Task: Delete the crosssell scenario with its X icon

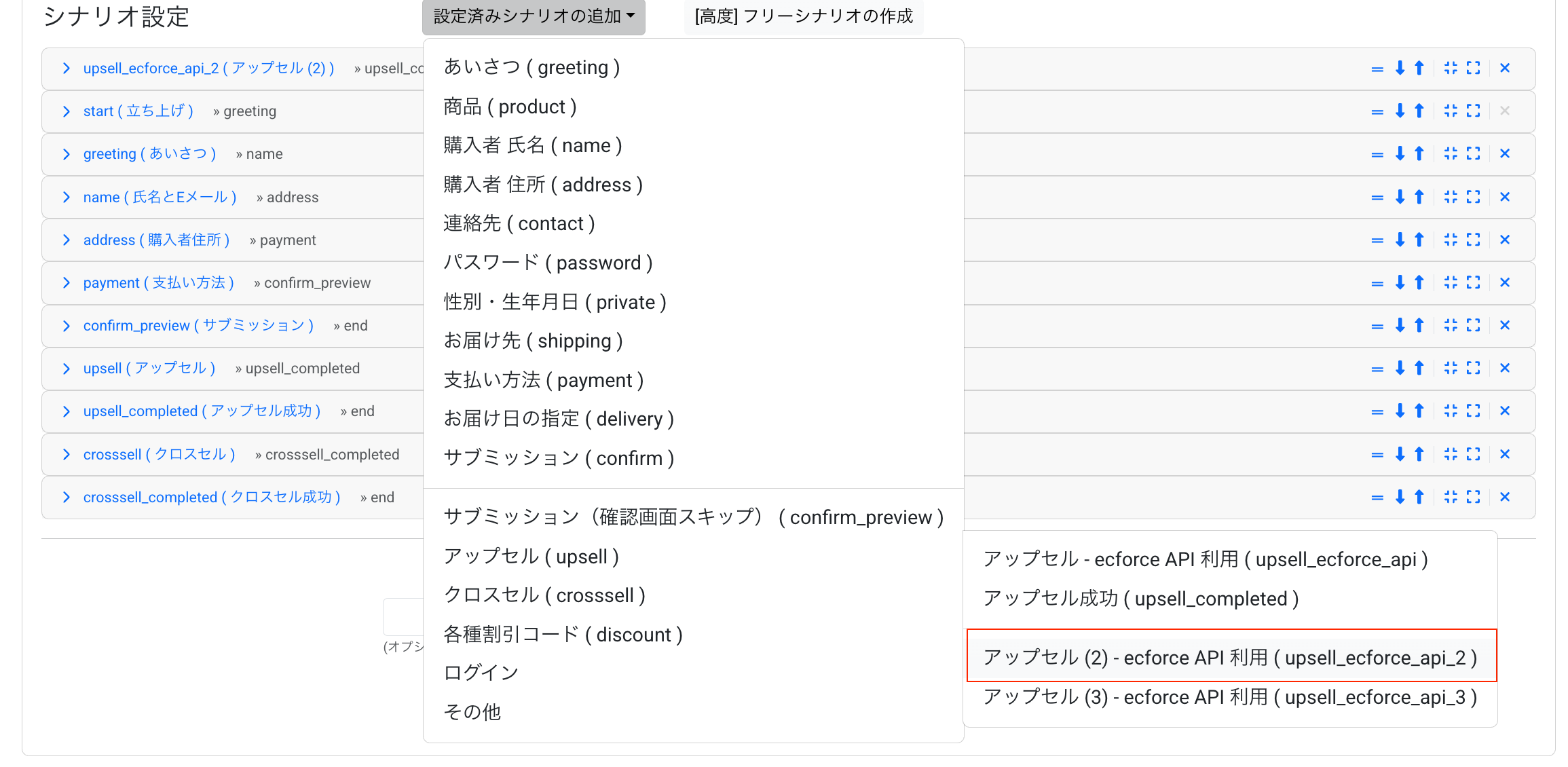Action: (x=1505, y=454)
